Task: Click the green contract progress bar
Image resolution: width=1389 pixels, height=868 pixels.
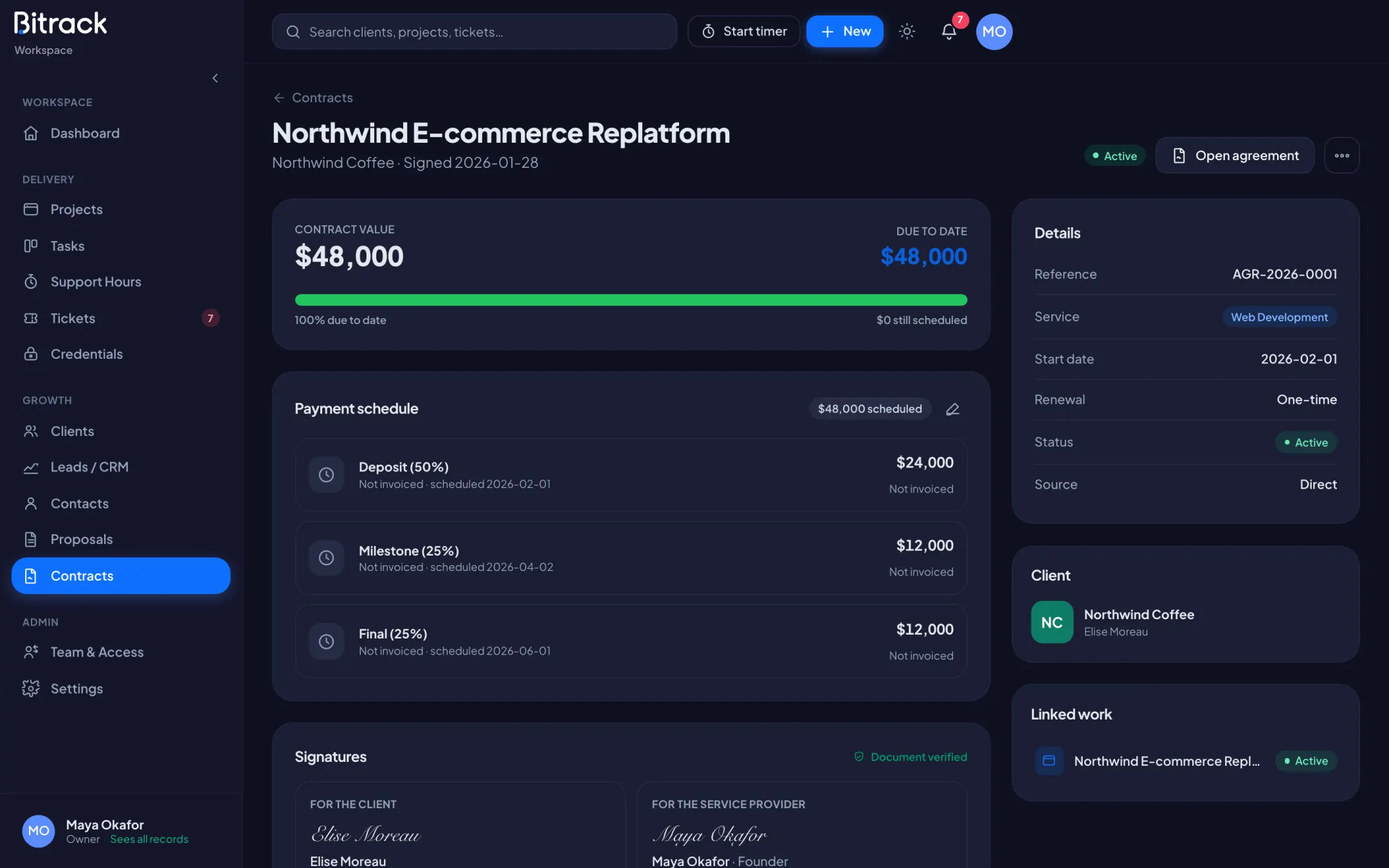Action: coord(631,300)
